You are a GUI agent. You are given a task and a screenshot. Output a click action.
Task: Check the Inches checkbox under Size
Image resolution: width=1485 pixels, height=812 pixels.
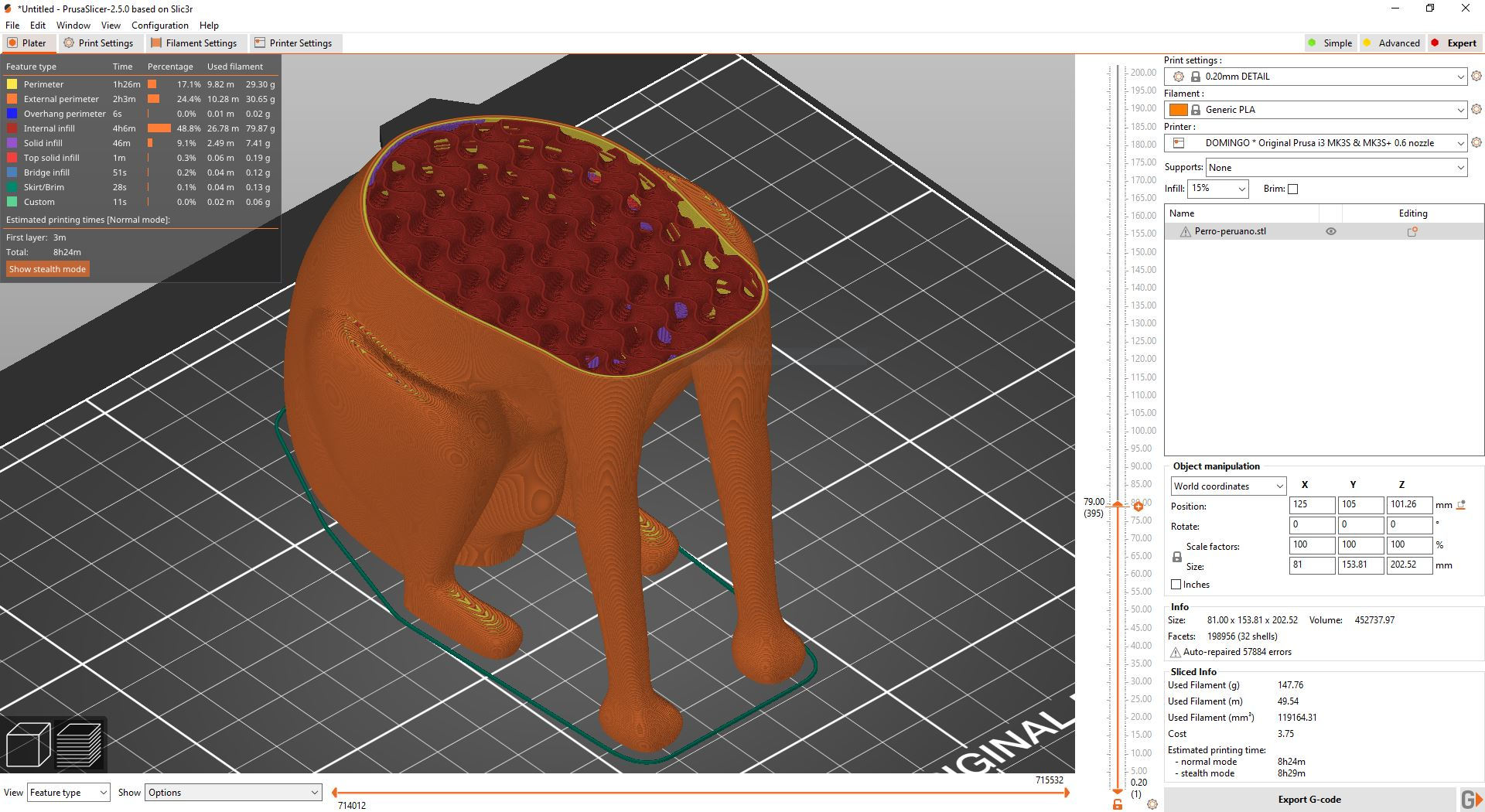tap(1176, 585)
